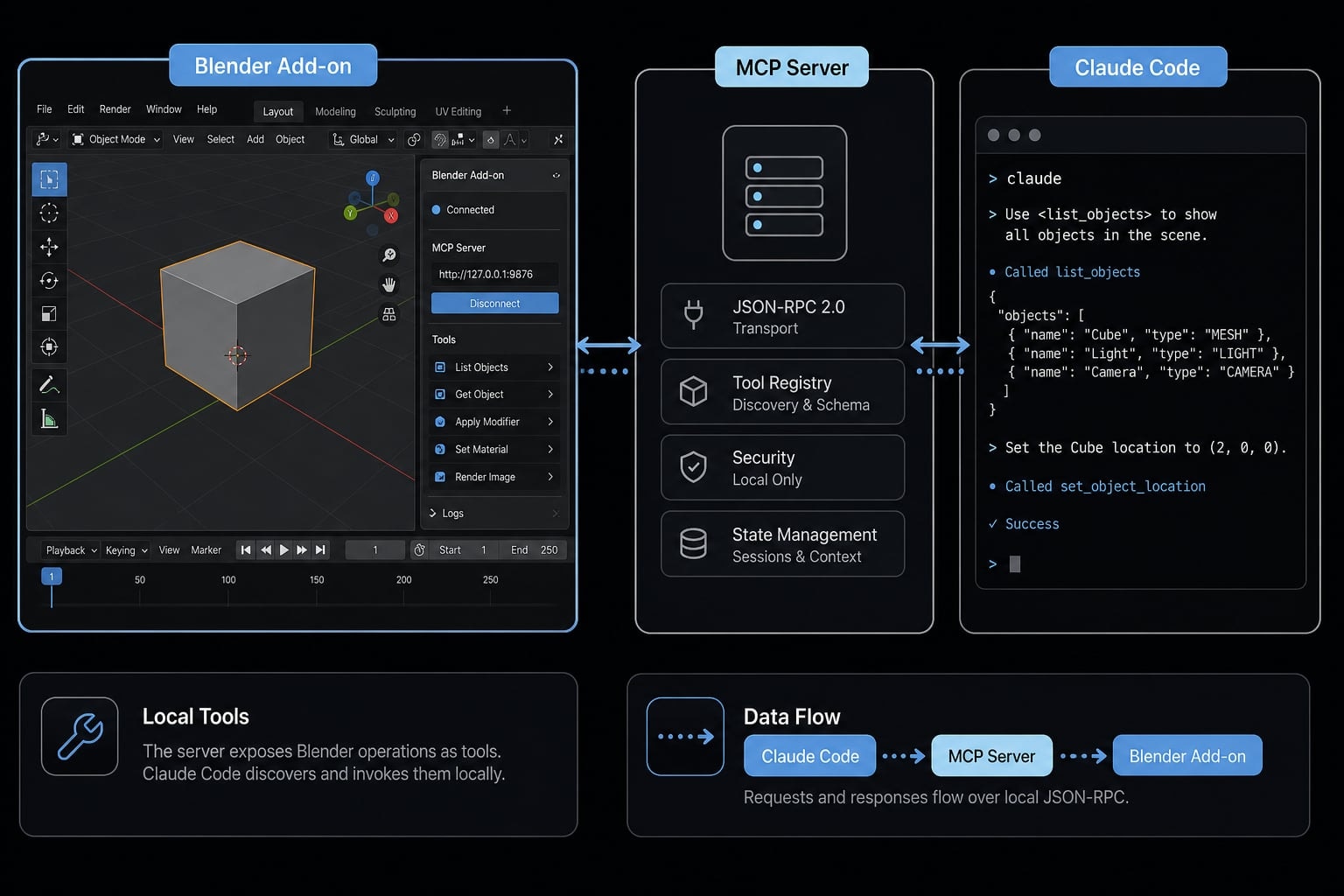Click the Disconnect button
1344x896 pixels.
[x=495, y=304]
